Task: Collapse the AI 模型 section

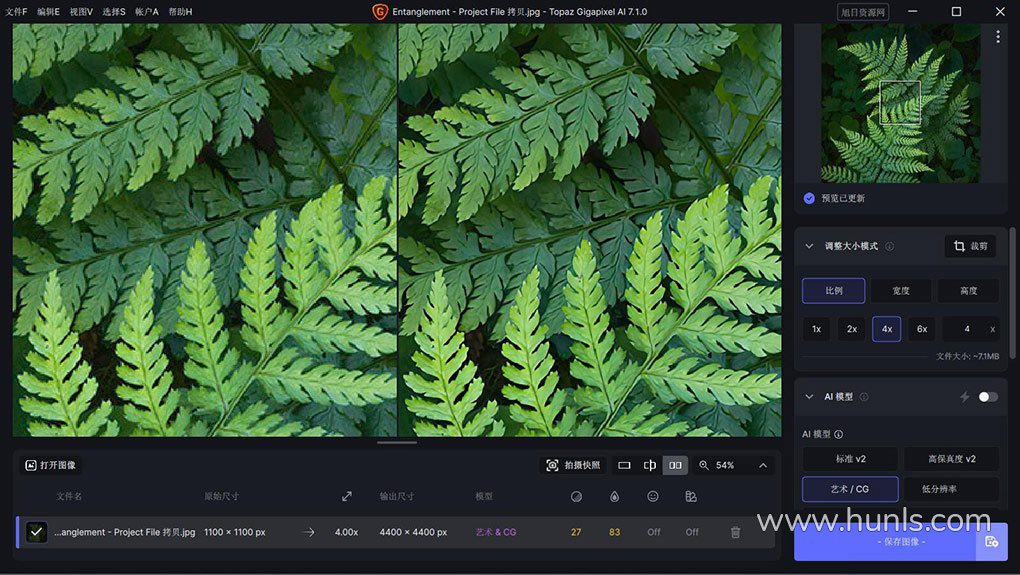Action: pos(809,397)
